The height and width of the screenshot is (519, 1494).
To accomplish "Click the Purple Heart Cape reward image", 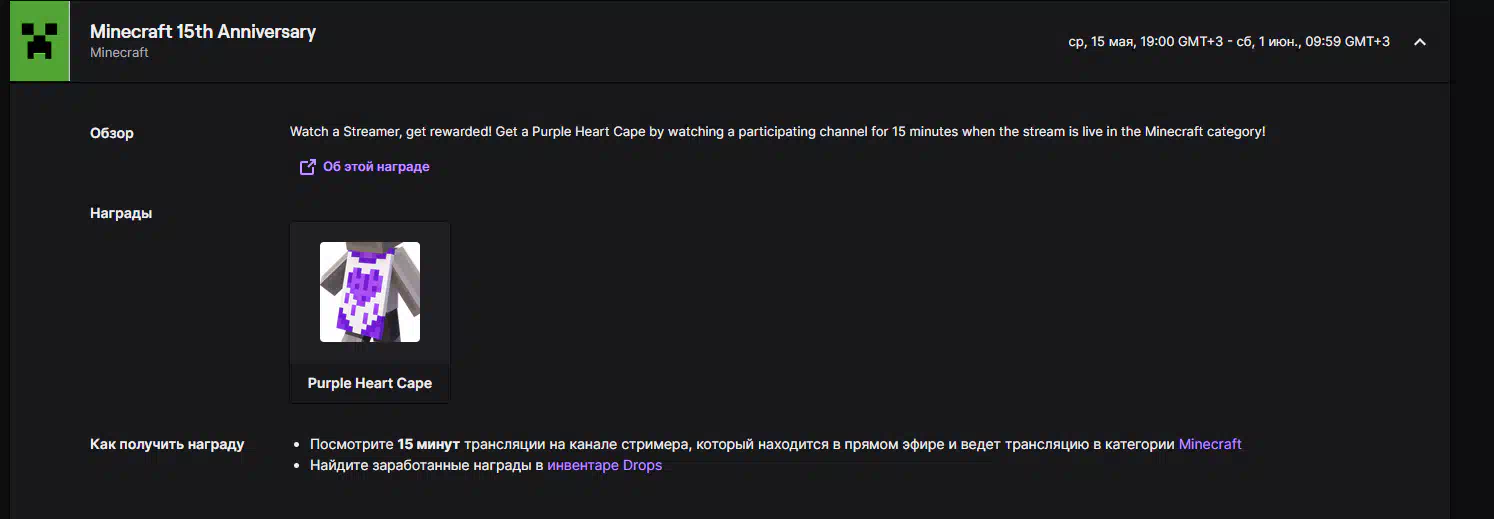I will point(370,292).
